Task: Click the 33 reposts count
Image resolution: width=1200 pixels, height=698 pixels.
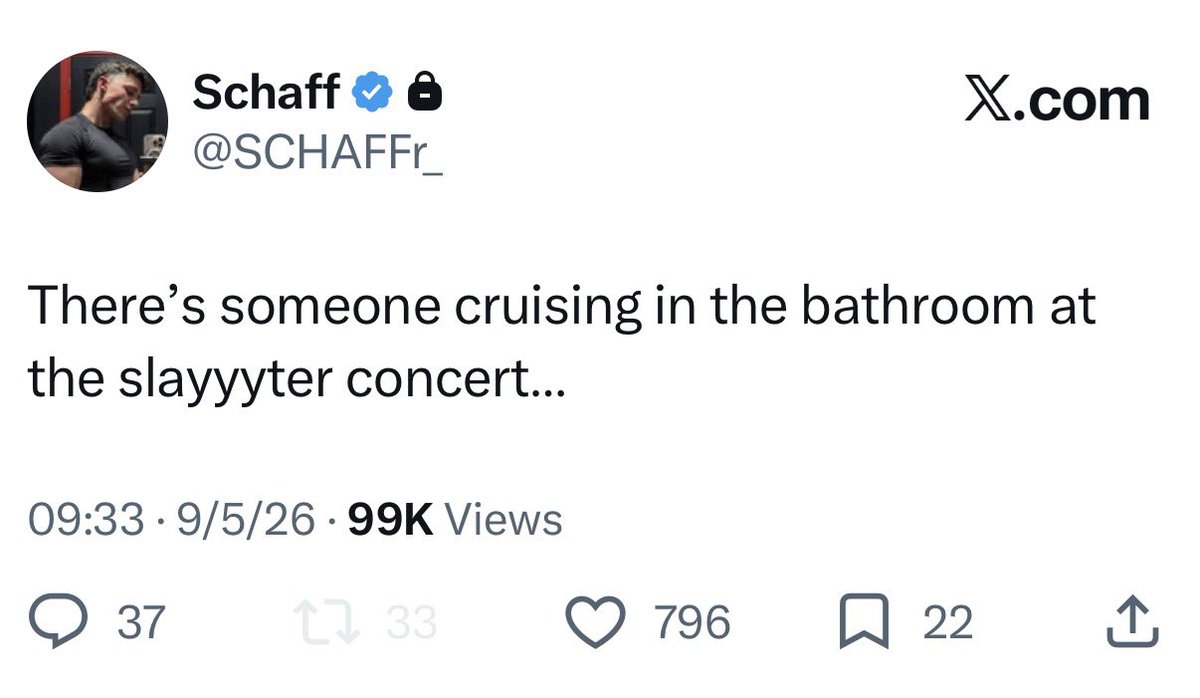Action: (x=412, y=623)
